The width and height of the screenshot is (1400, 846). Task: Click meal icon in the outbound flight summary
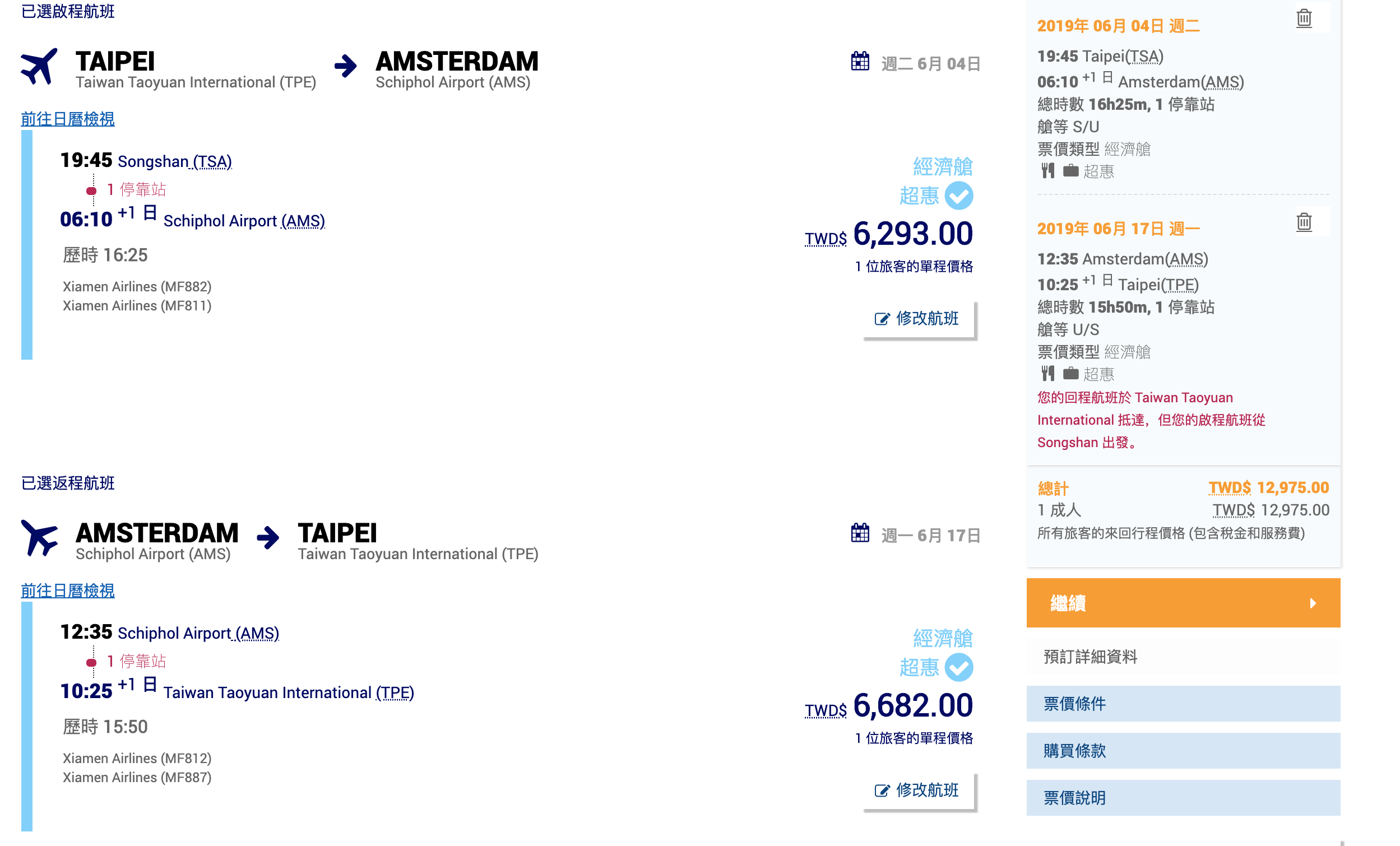pyautogui.click(x=1047, y=170)
